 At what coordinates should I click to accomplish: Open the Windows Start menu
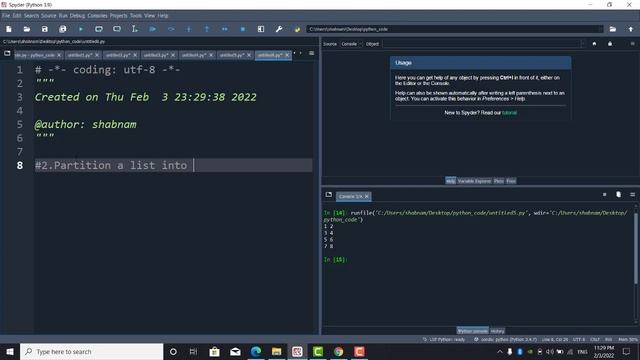10,351
